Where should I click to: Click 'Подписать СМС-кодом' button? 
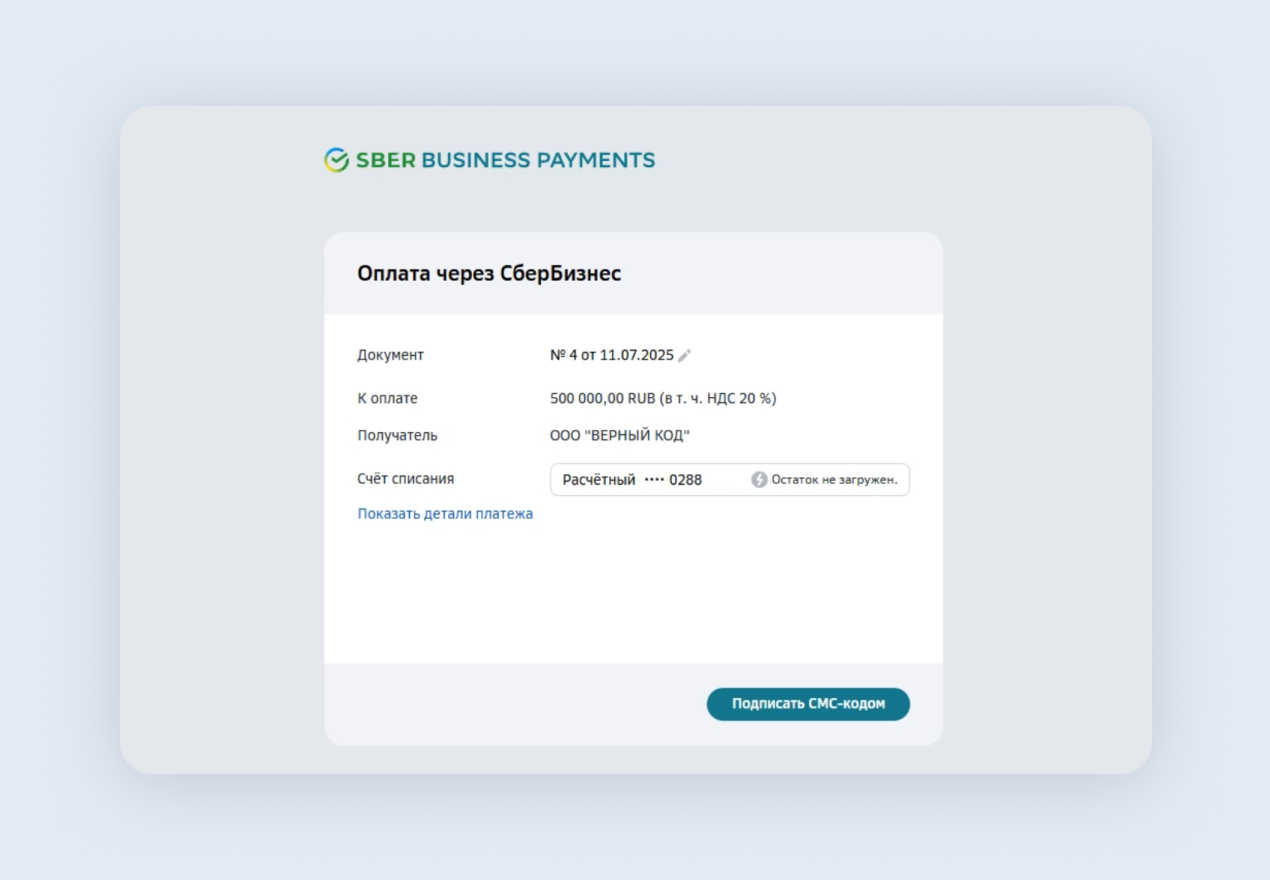(808, 704)
